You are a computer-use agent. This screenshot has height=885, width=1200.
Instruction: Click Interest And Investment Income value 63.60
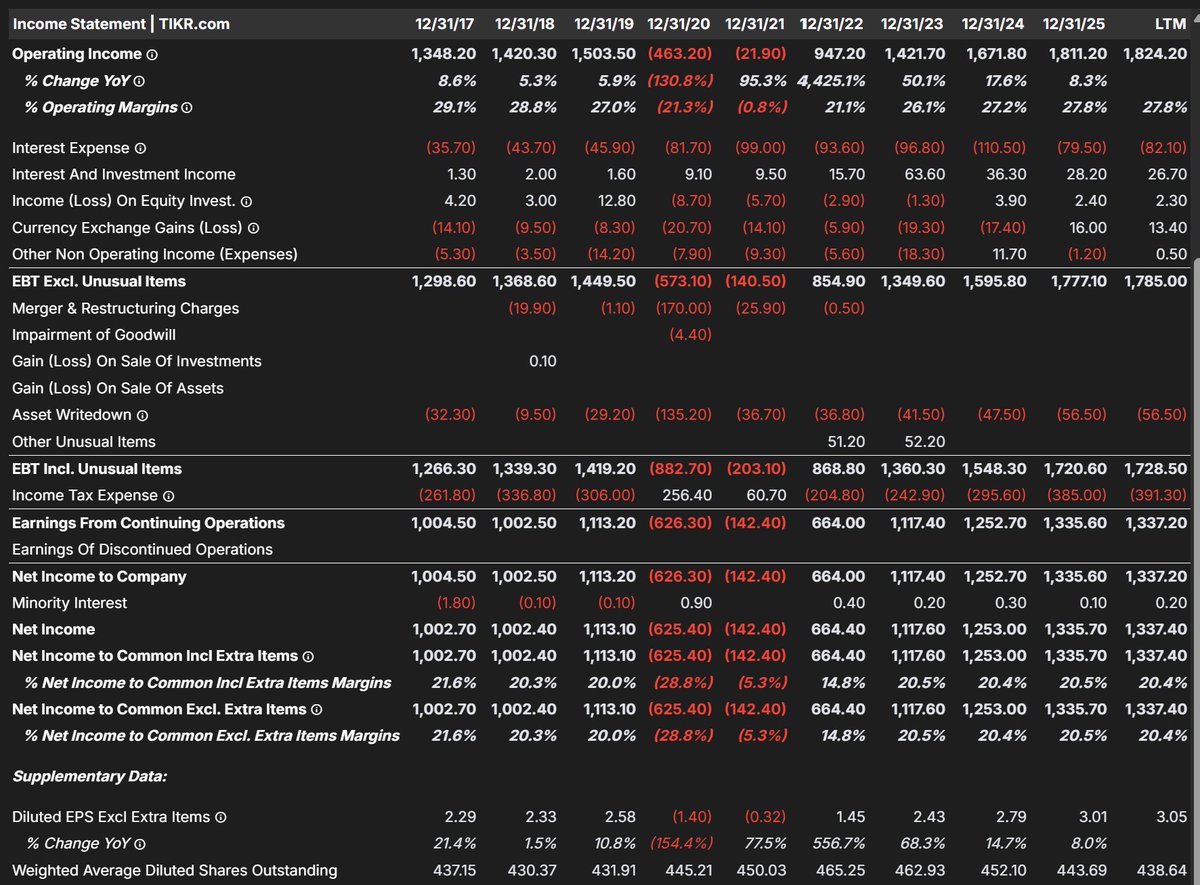(926, 174)
